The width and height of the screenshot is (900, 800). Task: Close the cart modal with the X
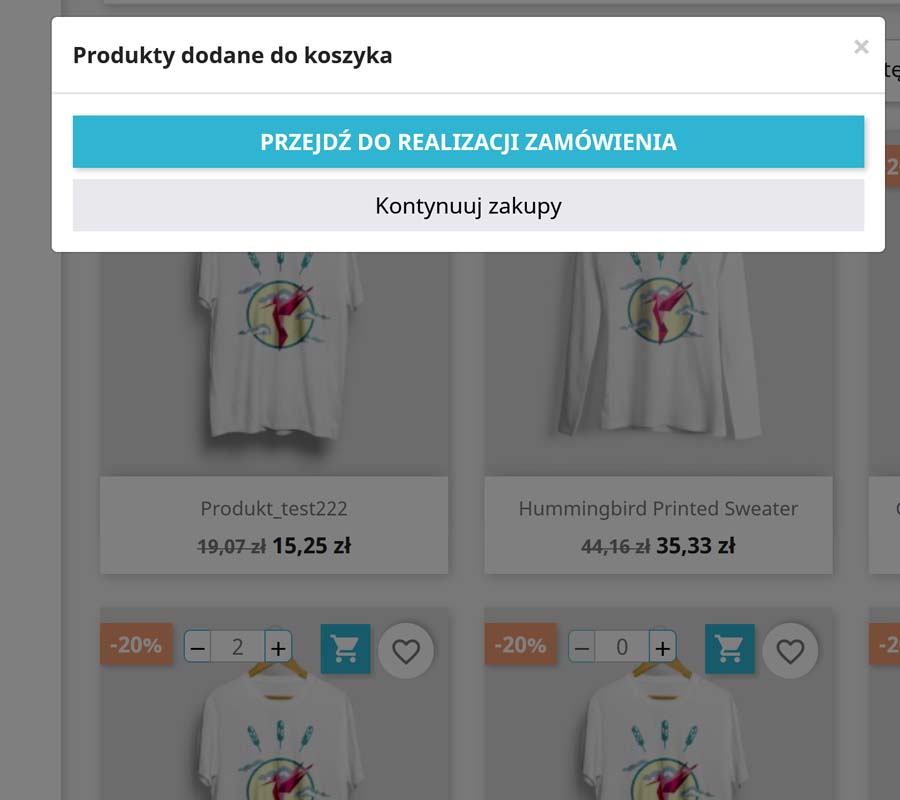pyautogui.click(x=860, y=46)
